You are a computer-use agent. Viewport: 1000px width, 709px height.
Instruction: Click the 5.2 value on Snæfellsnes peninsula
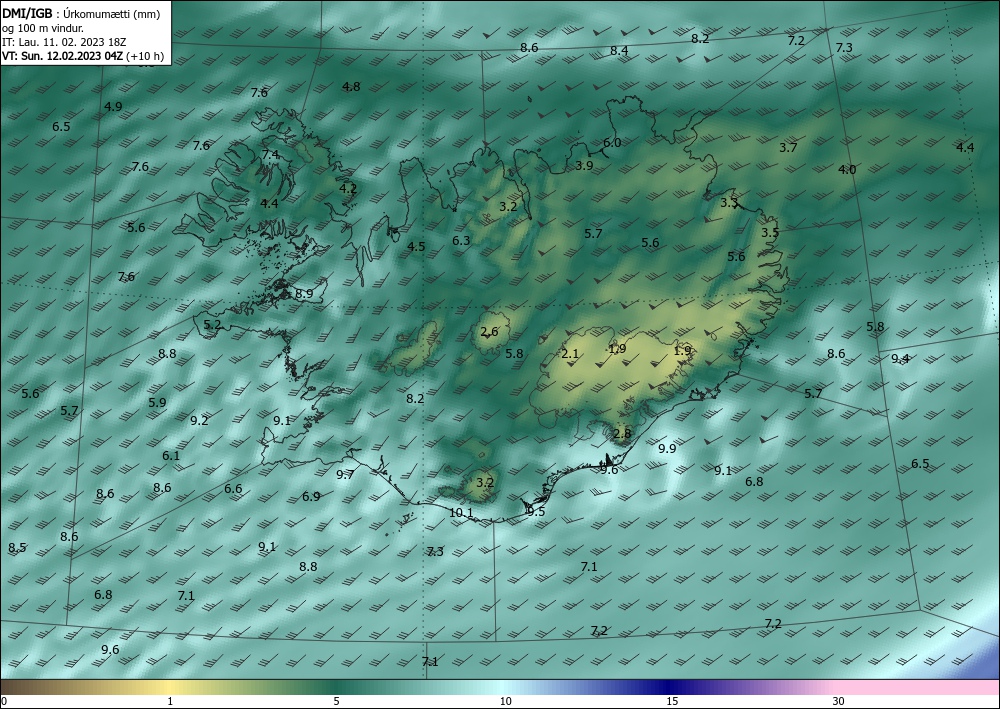pos(212,325)
